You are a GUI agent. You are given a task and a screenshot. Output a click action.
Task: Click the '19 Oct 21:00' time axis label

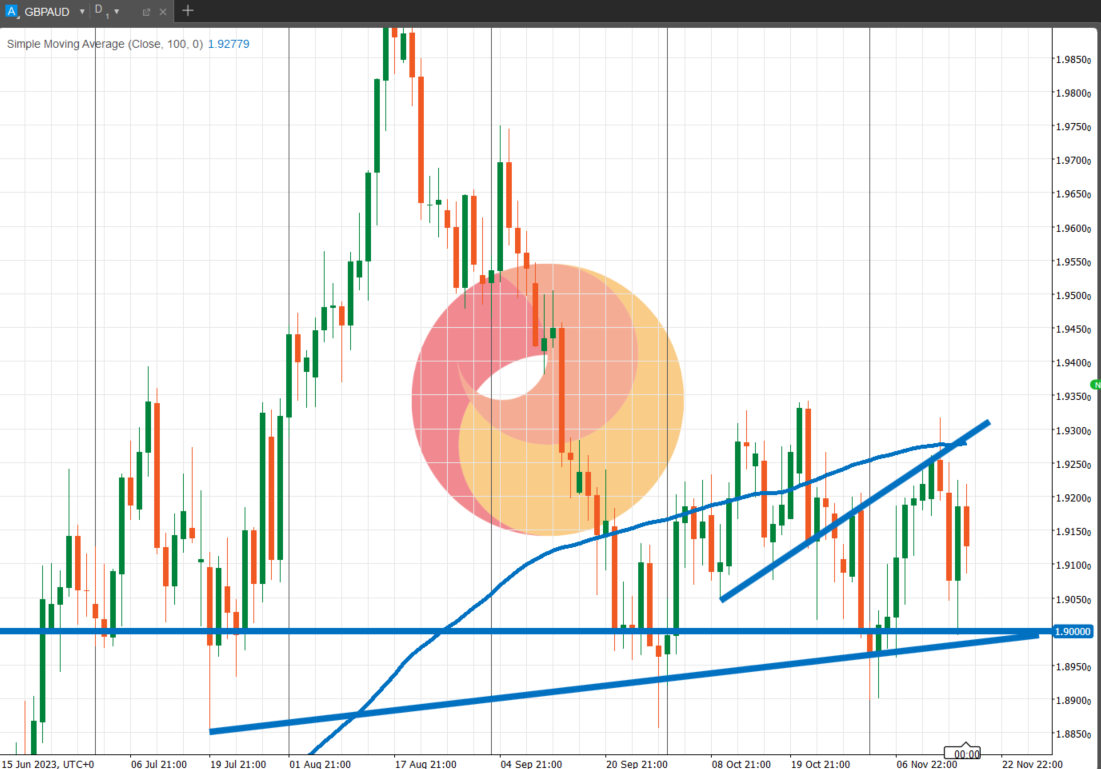820,763
